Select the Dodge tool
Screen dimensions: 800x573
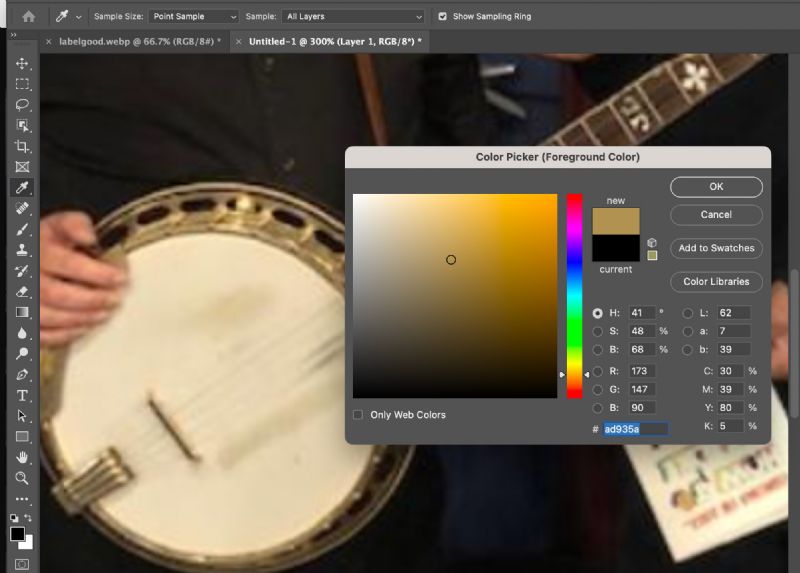(x=22, y=354)
